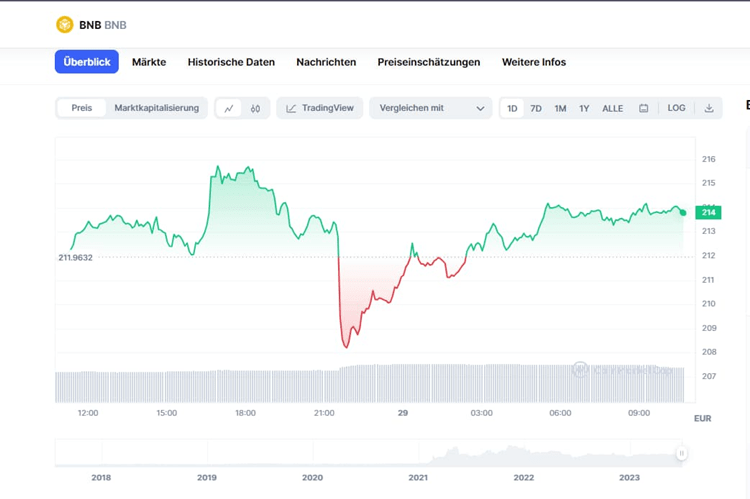Click the 2021 label on range navigator
This screenshot has width=750, height=499.
[x=418, y=477]
